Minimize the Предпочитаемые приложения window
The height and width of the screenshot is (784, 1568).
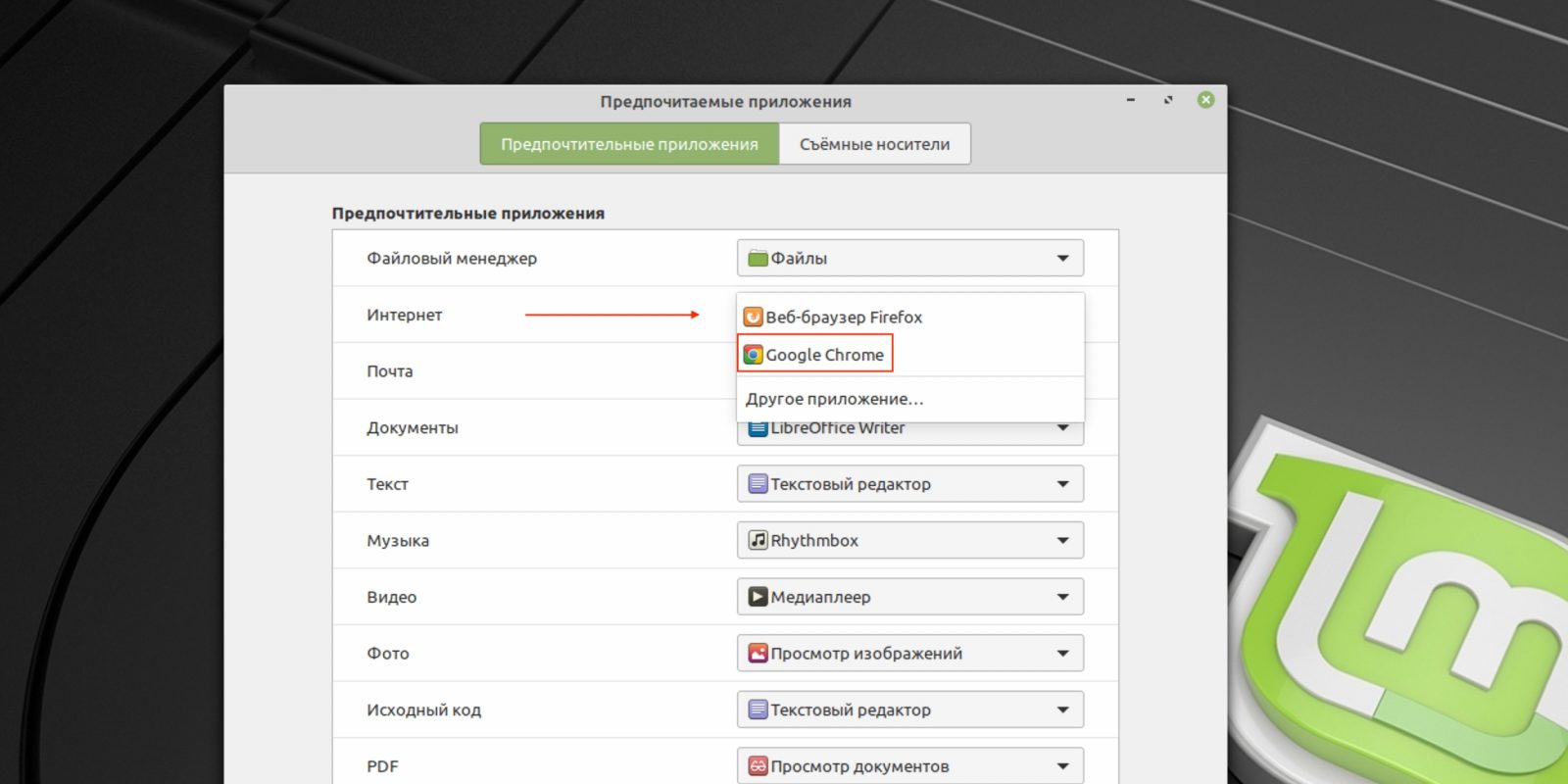coord(1131,100)
